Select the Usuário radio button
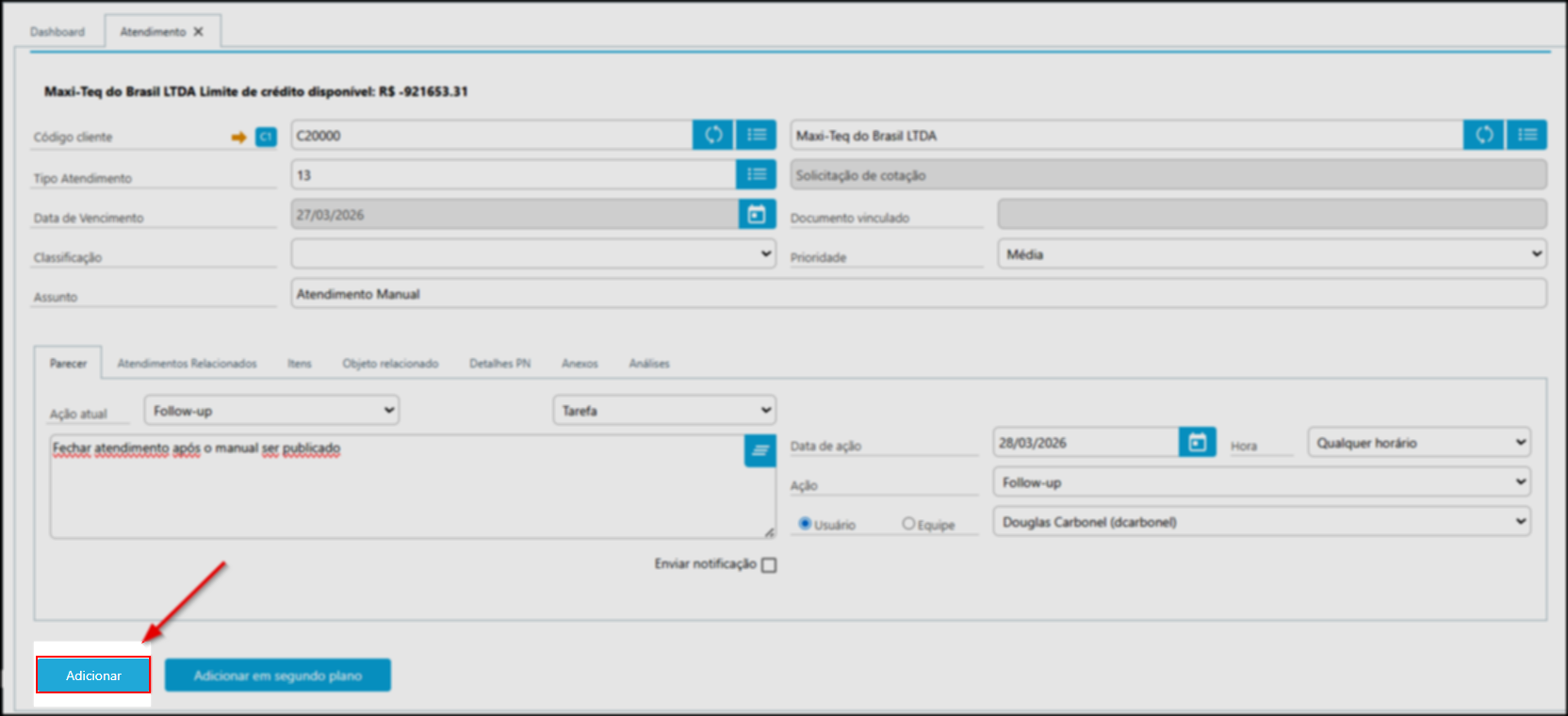Image resolution: width=1568 pixels, height=716 pixels. 805,524
